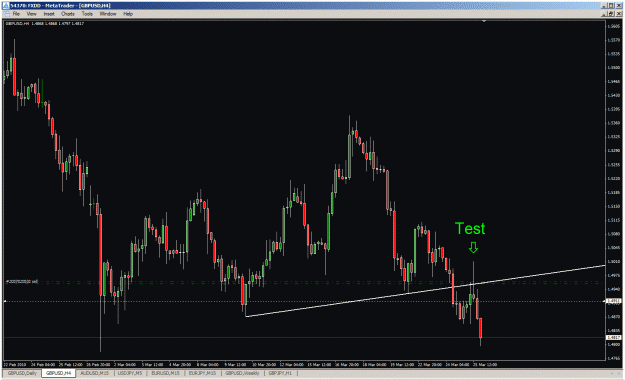Switch to the AUDUSD,M15 chart tab
Viewport: 625px width, 380px height.
(95, 373)
